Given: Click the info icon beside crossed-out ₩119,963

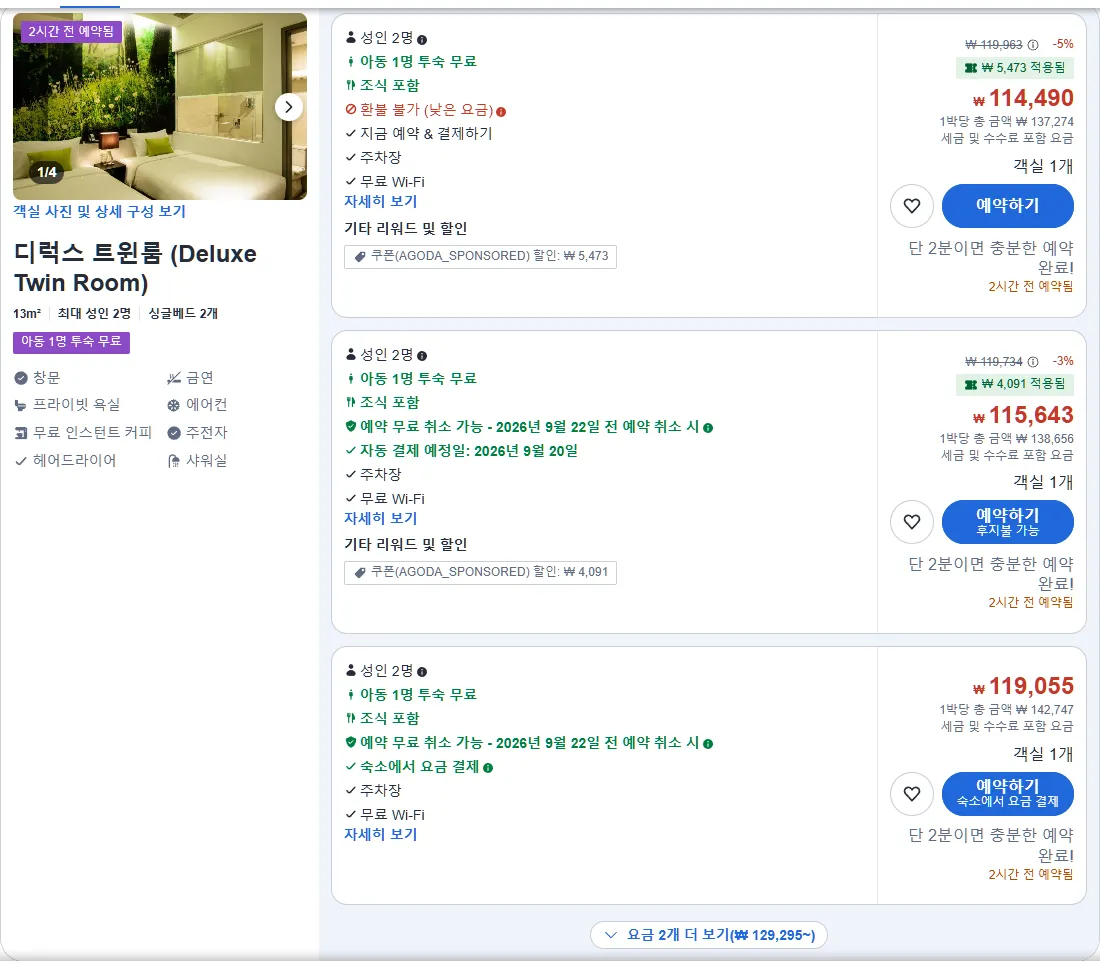Looking at the screenshot, I should tap(1033, 45).
